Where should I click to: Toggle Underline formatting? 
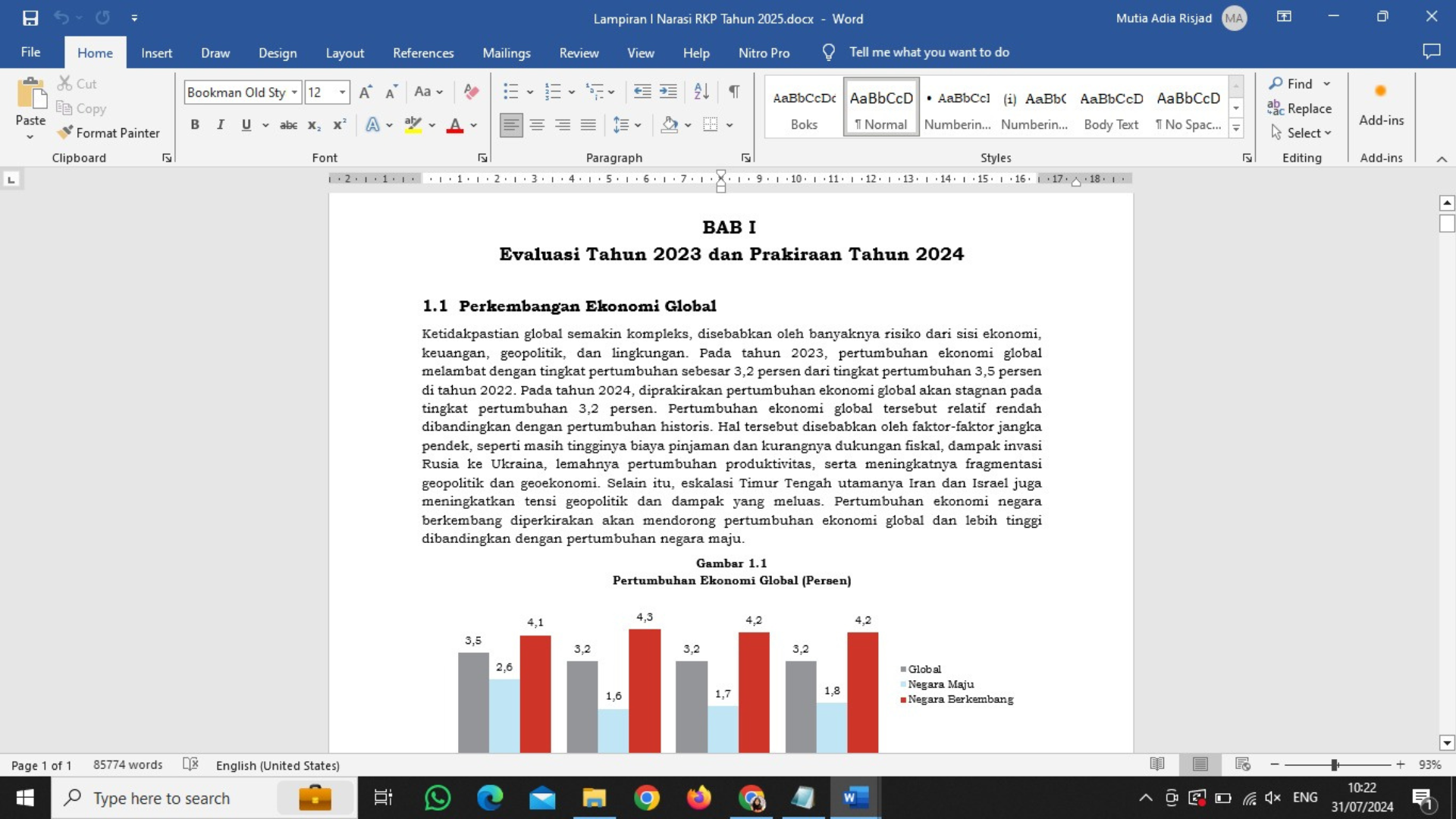[246, 125]
